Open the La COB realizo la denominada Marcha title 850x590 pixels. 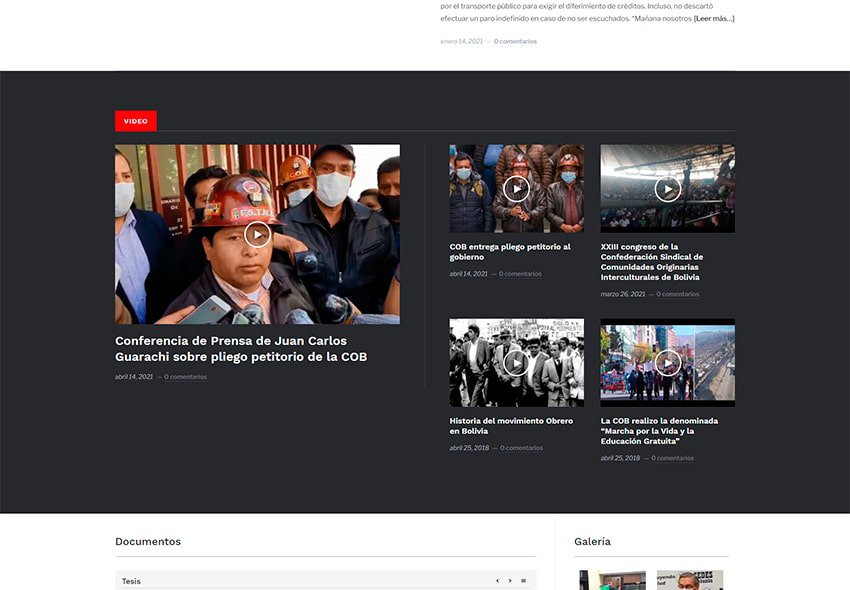tap(659, 431)
